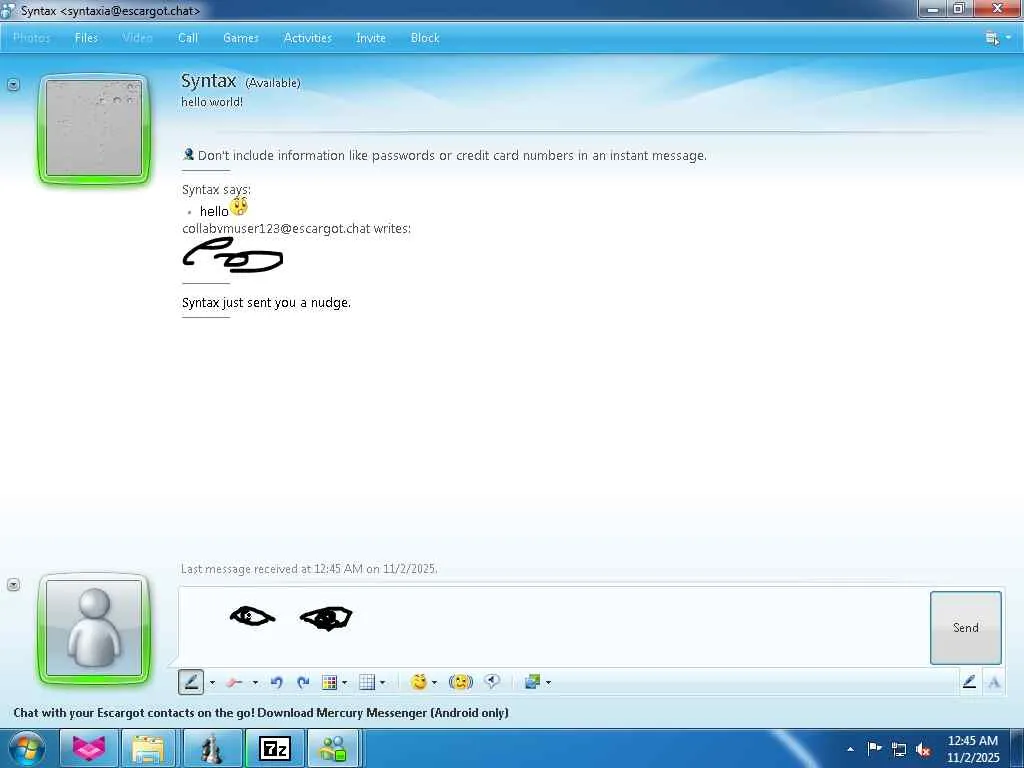The width and height of the screenshot is (1024, 768).
Task: Click inside the handwriting message area
Action: [554, 626]
